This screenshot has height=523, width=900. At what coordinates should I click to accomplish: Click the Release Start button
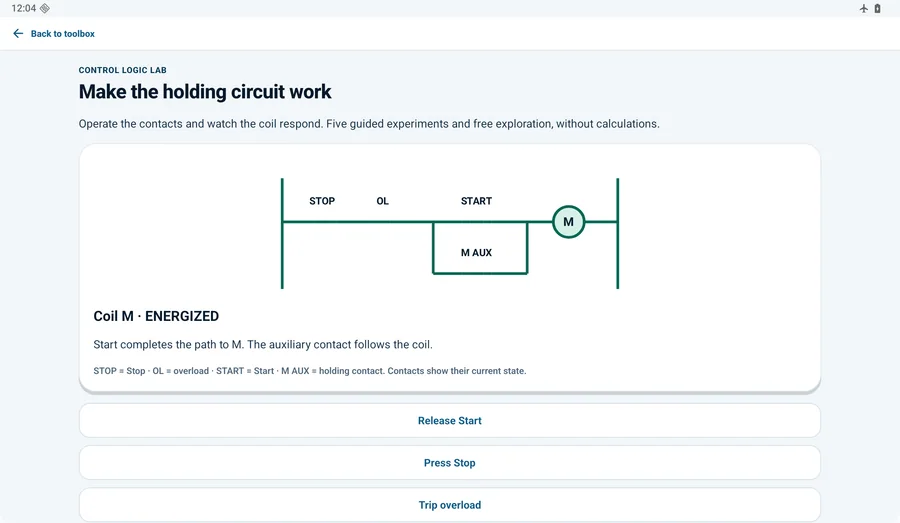click(x=449, y=421)
